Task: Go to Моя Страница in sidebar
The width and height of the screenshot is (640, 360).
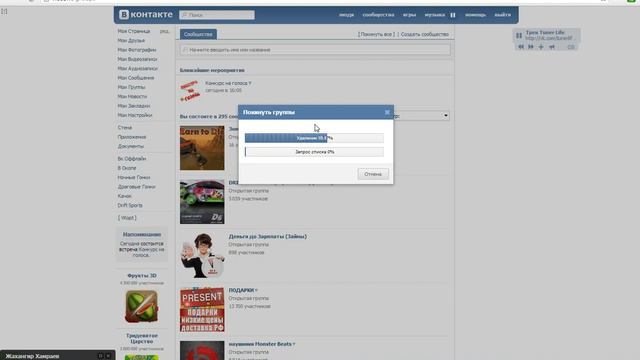Action: (x=134, y=31)
